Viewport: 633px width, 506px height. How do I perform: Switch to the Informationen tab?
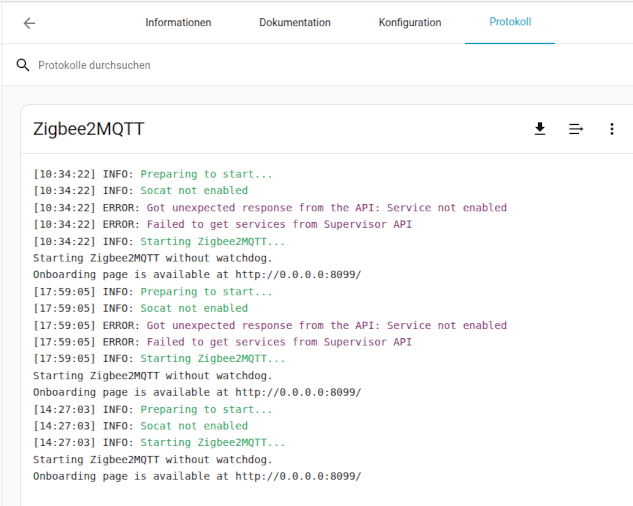tap(178, 23)
